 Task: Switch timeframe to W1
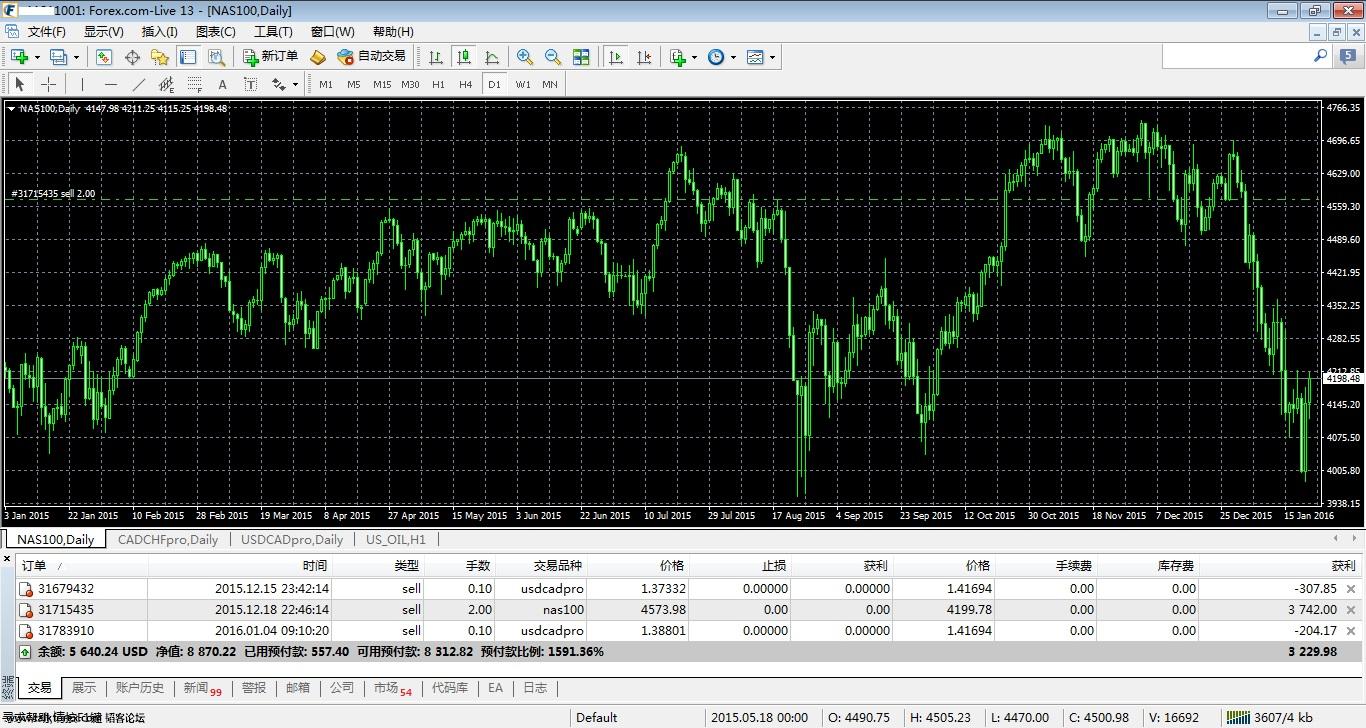coord(523,84)
